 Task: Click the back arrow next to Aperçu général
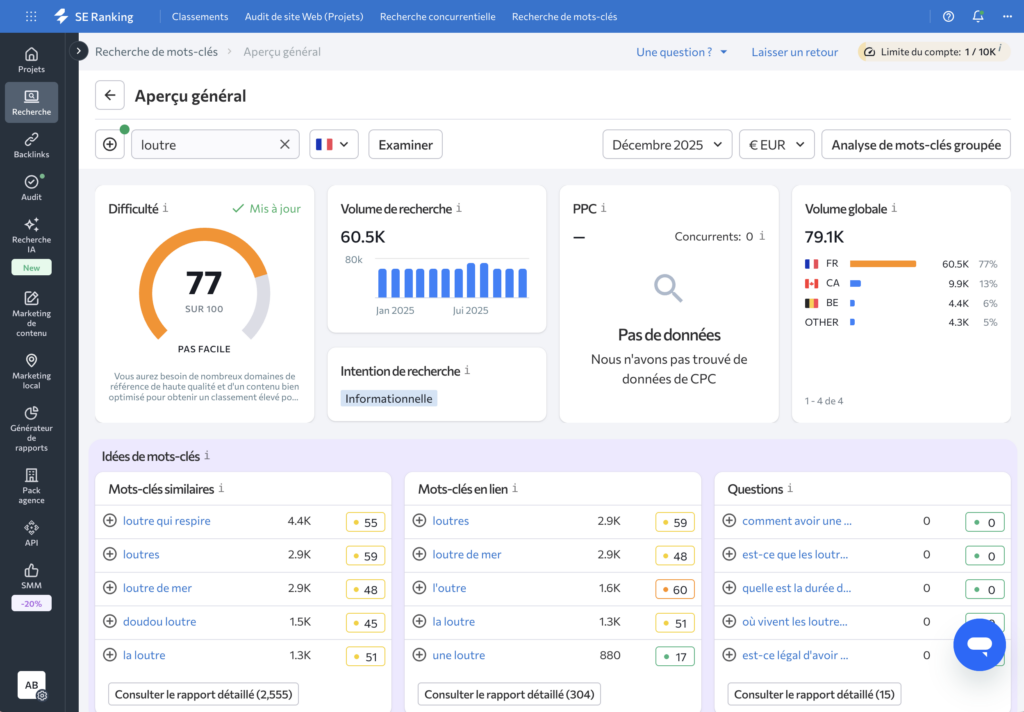[110, 95]
